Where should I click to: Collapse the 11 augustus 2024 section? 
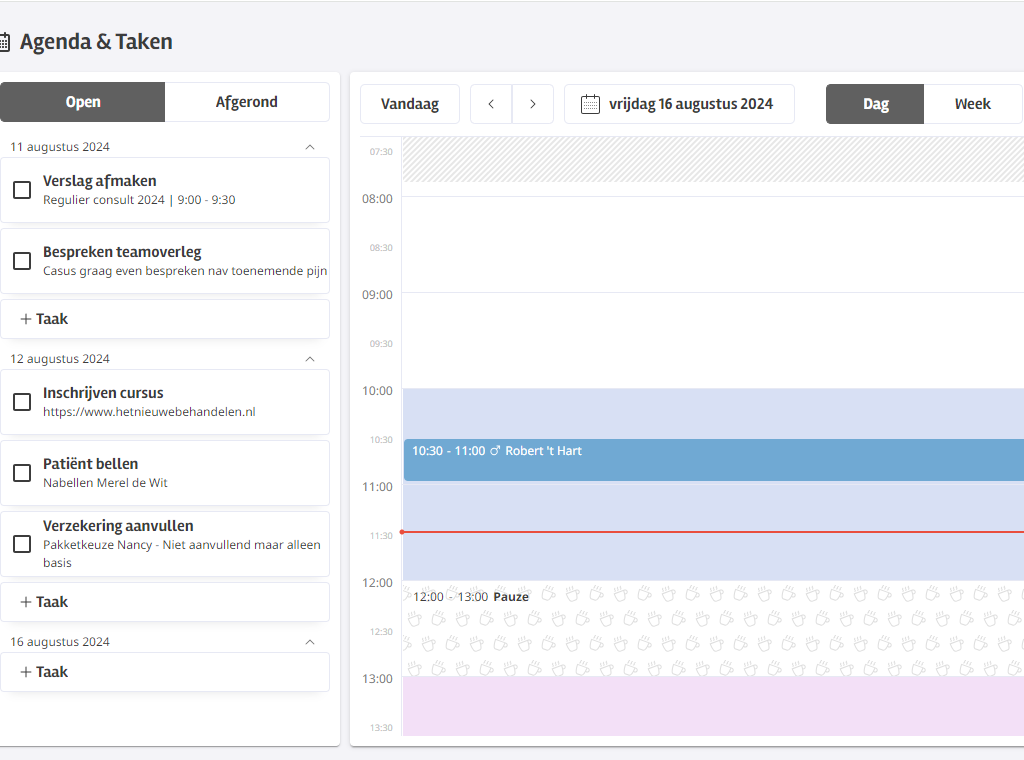[x=310, y=147]
